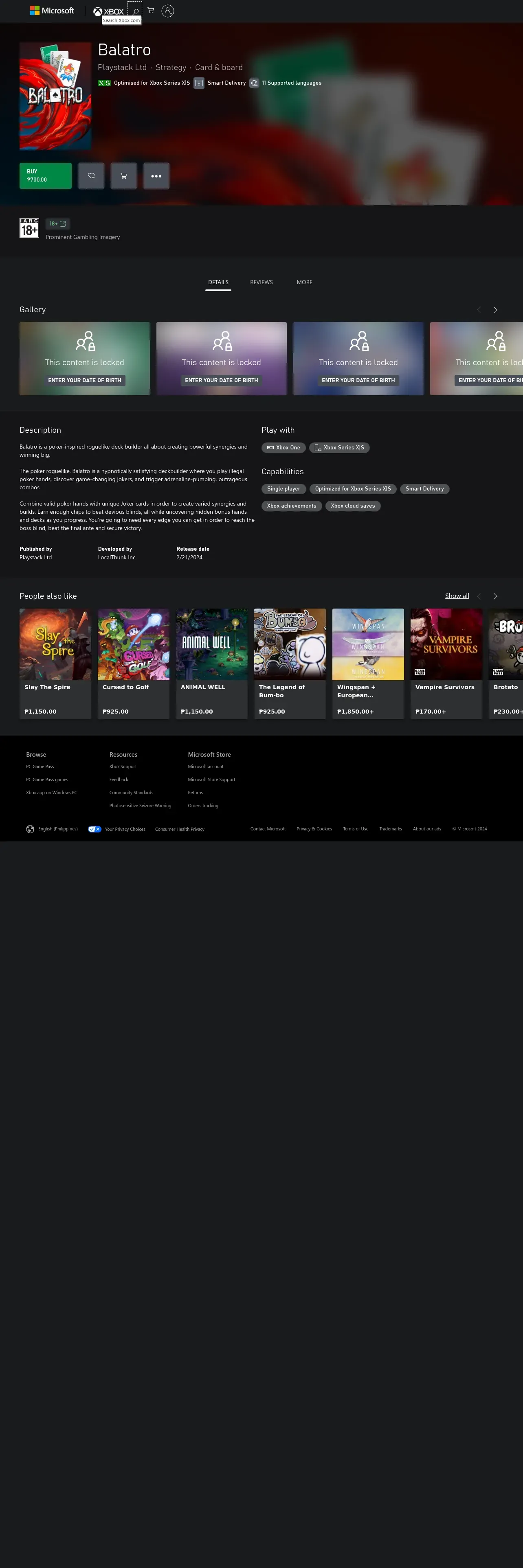Open Privacy & Cookies footer link
523x1568 pixels.
[314, 829]
